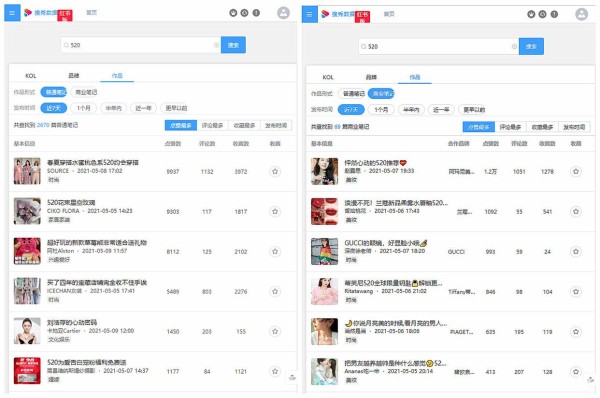Click the 2021-05-07 18:20 date in GUCCI row
This screenshot has width=600, height=398.
(402, 251)
